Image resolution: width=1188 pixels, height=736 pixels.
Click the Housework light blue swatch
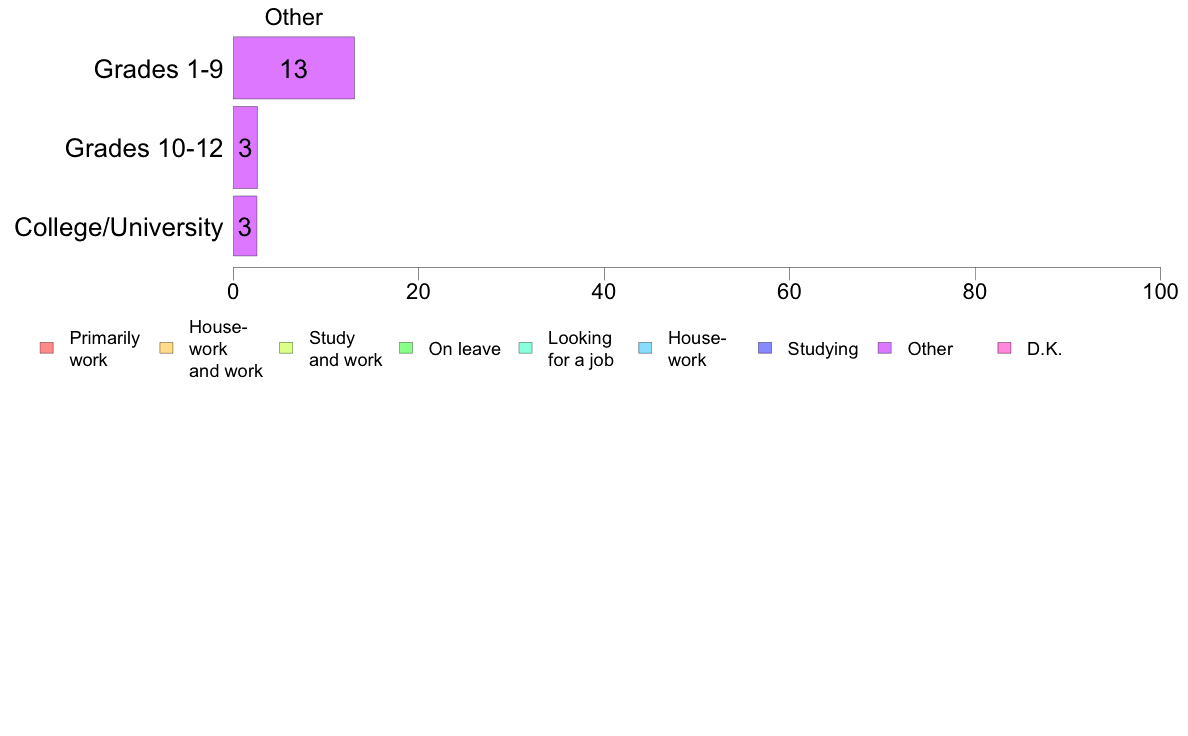(x=646, y=349)
